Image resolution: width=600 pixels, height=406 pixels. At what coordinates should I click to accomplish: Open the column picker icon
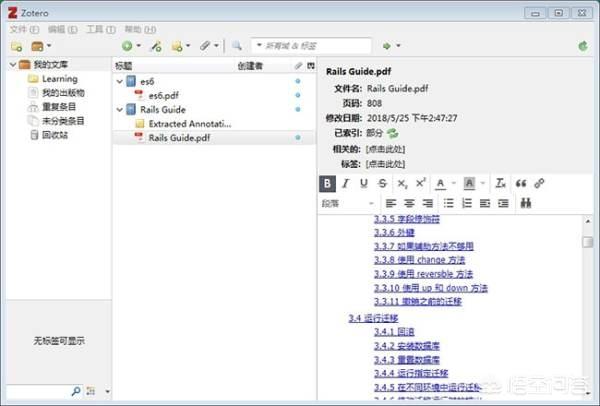tap(311, 66)
